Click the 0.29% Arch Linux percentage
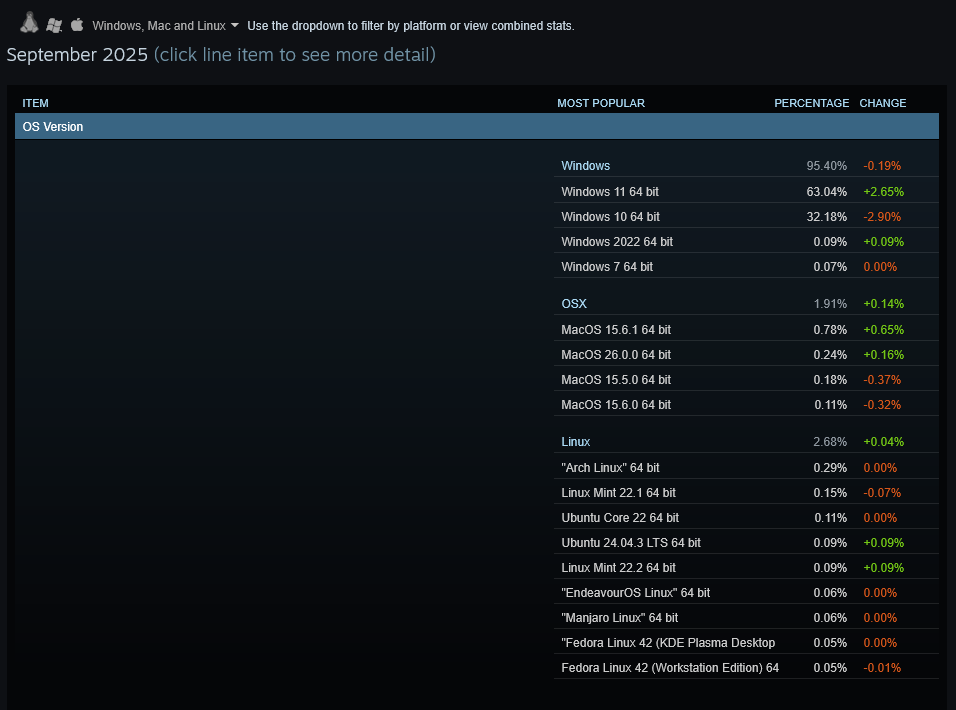This screenshot has height=710, width=956. click(830, 467)
